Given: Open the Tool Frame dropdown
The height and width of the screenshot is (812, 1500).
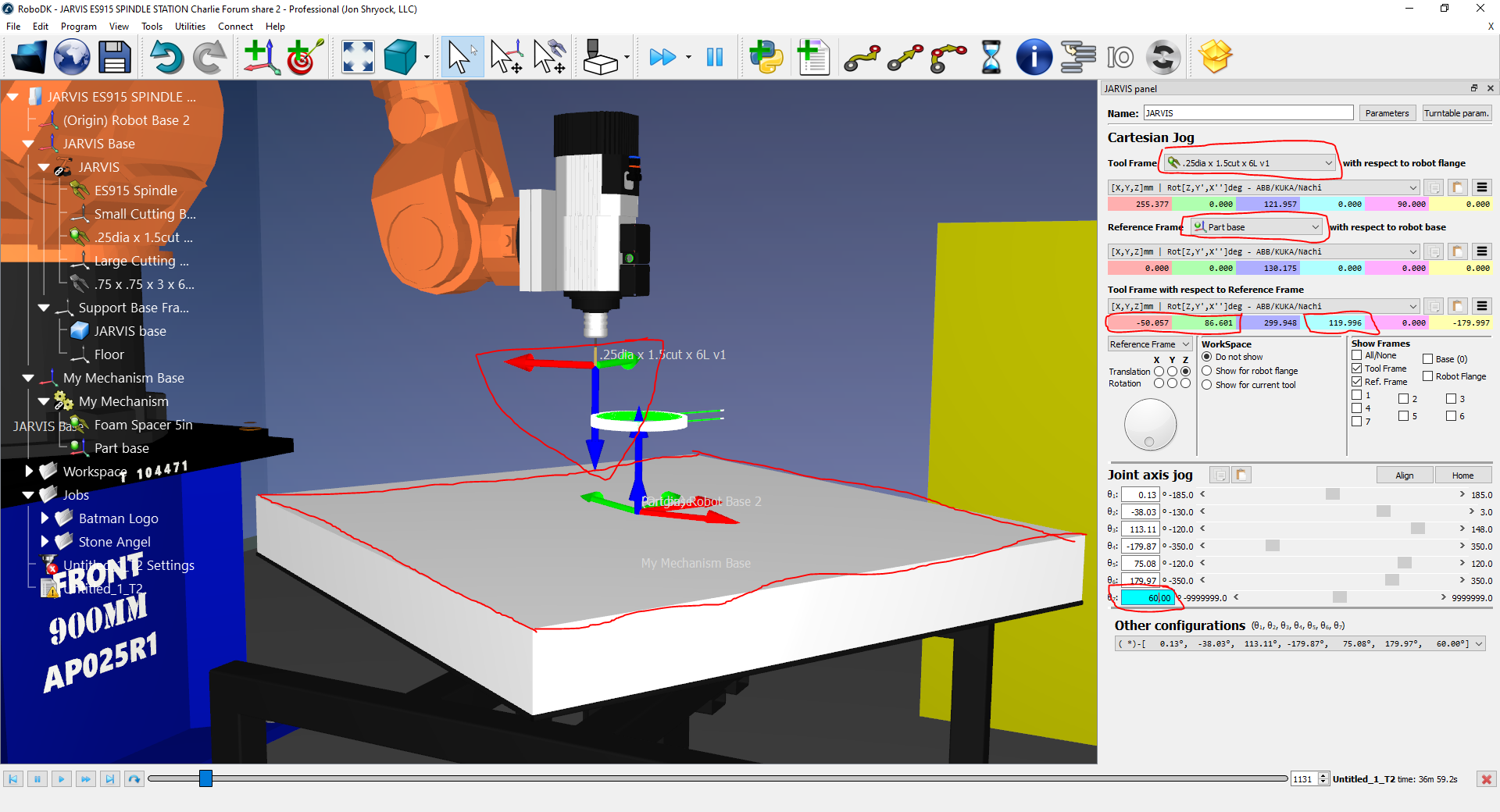Looking at the screenshot, I should point(1248,163).
